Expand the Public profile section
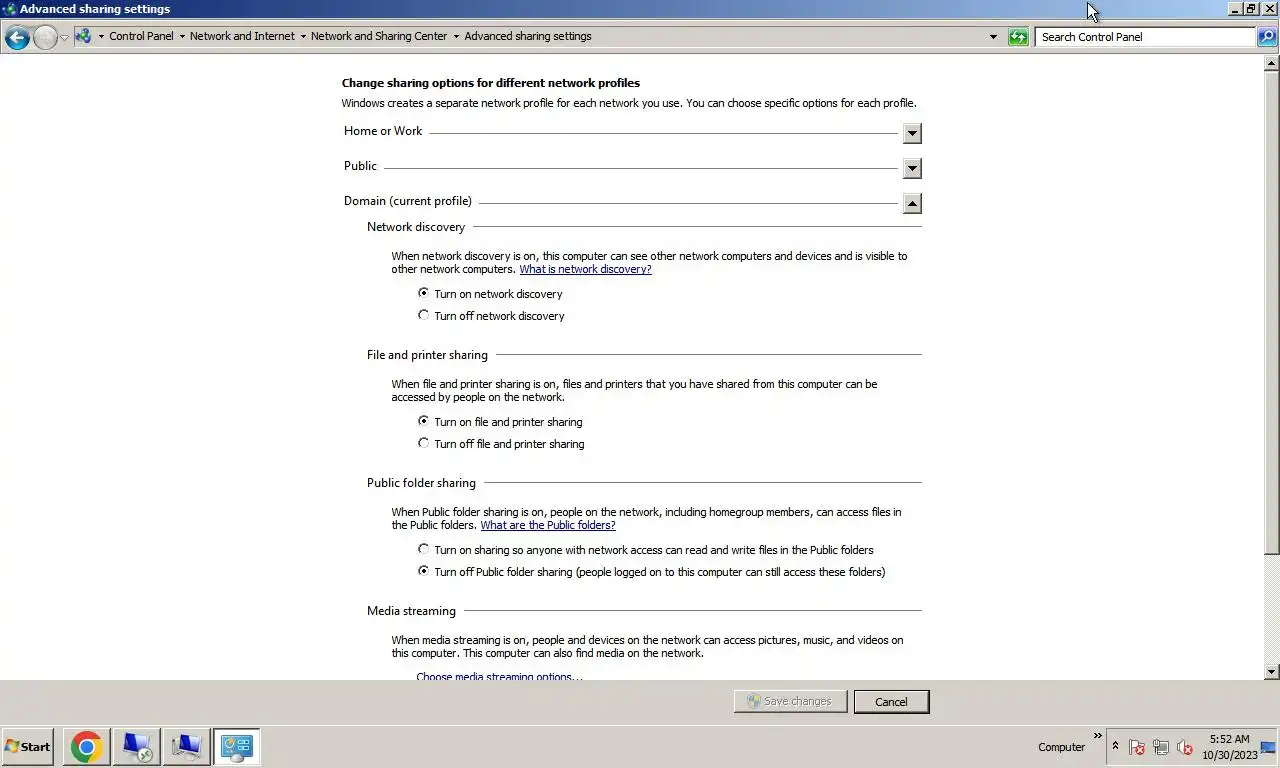 [x=912, y=168]
